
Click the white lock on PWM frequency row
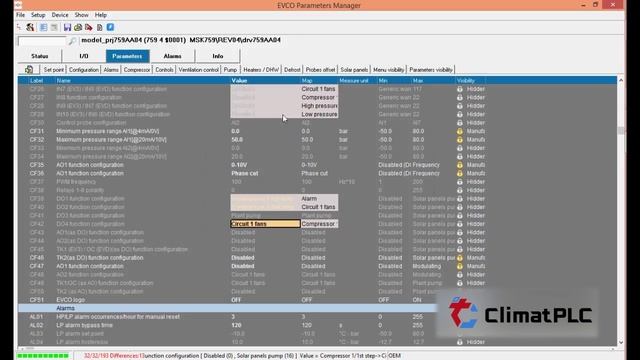460,182
